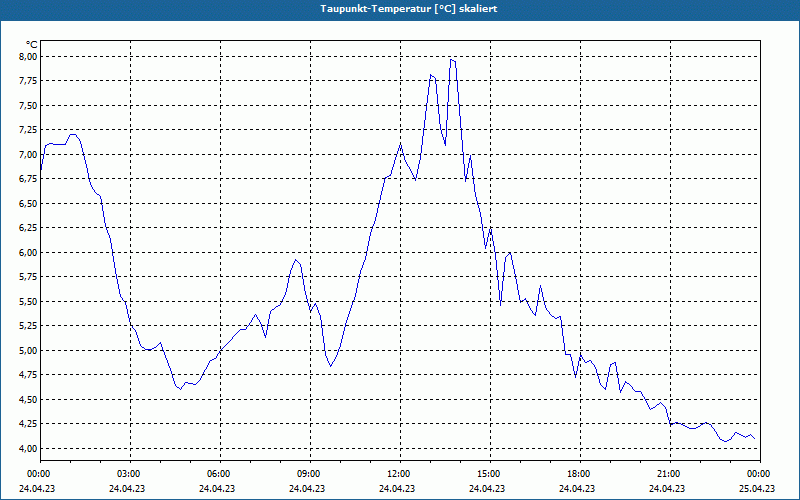800x500 pixels.
Task: Click the '06:00' time label on the x-axis
Action: [x=220, y=474]
